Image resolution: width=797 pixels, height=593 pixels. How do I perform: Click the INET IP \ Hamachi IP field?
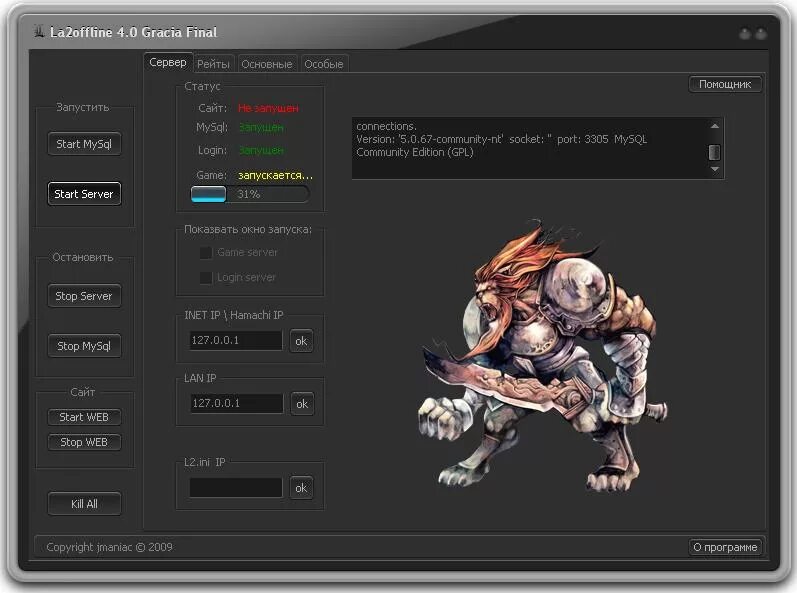point(236,340)
